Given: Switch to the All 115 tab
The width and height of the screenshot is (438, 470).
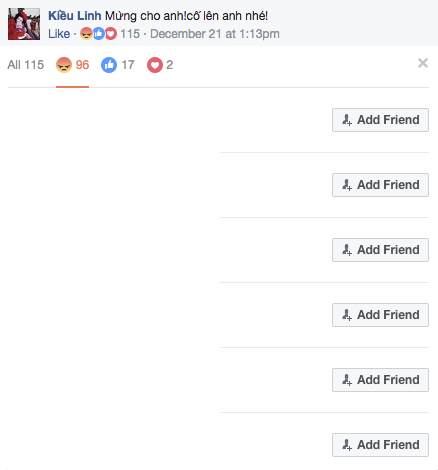Looking at the screenshot, I should [26, 65].
